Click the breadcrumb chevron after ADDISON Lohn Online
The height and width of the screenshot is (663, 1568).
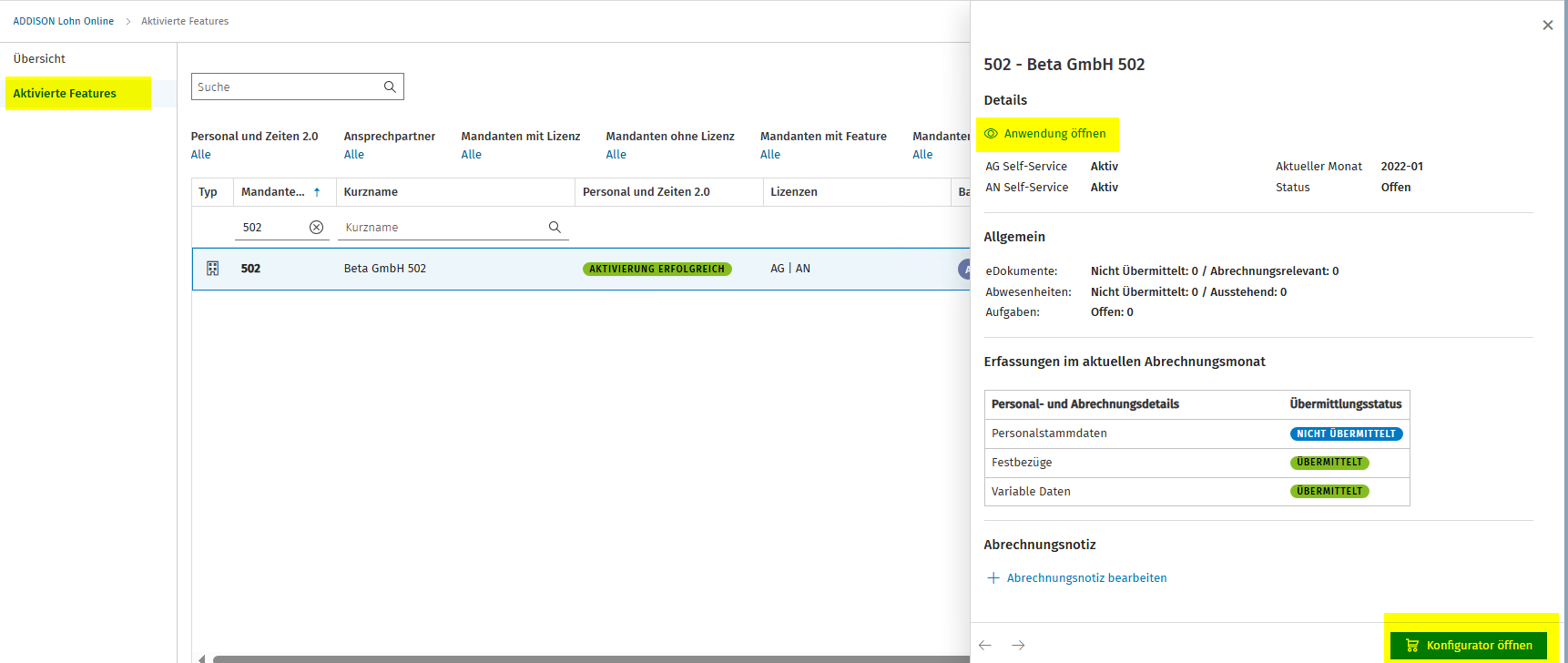[127, 22]
